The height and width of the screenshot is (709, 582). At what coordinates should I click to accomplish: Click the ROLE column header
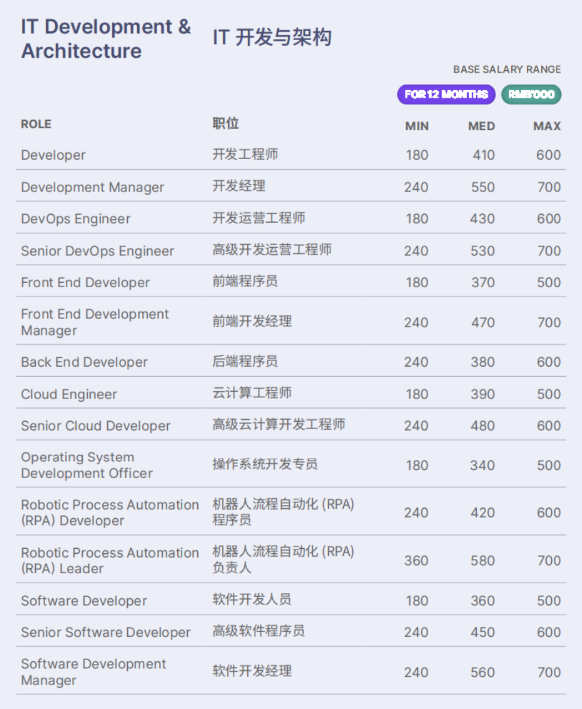coord(36,124)
